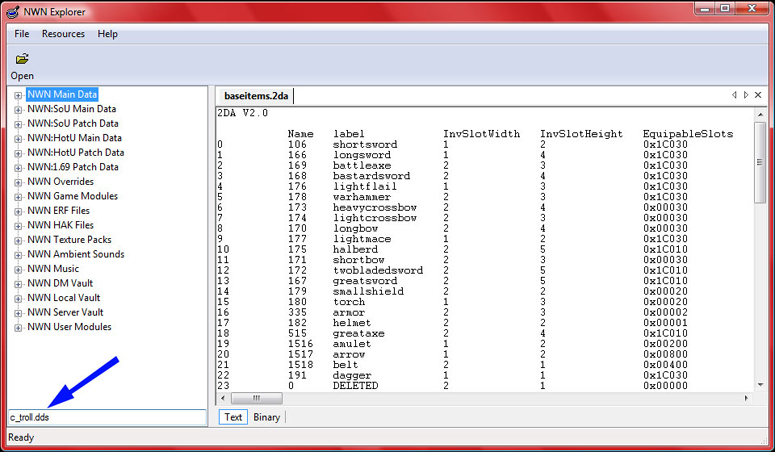775x452 pixels.
Task: Click the 'InvSlotHeight' column header text
Action: click(581, 134)
